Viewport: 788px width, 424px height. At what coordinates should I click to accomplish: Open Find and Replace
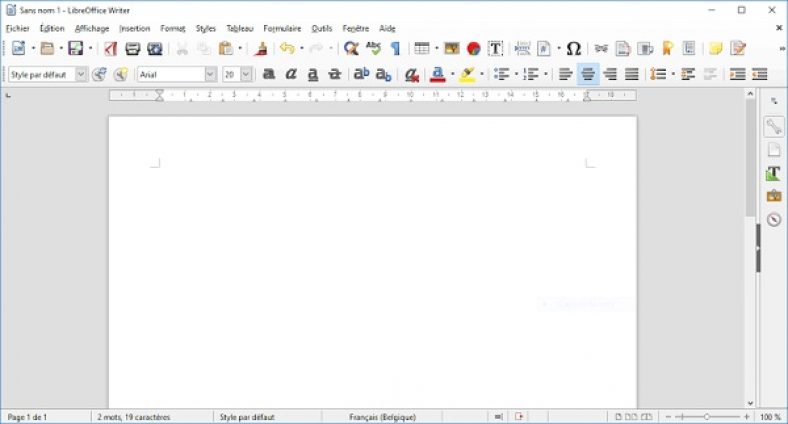click(x=351, y=48)
